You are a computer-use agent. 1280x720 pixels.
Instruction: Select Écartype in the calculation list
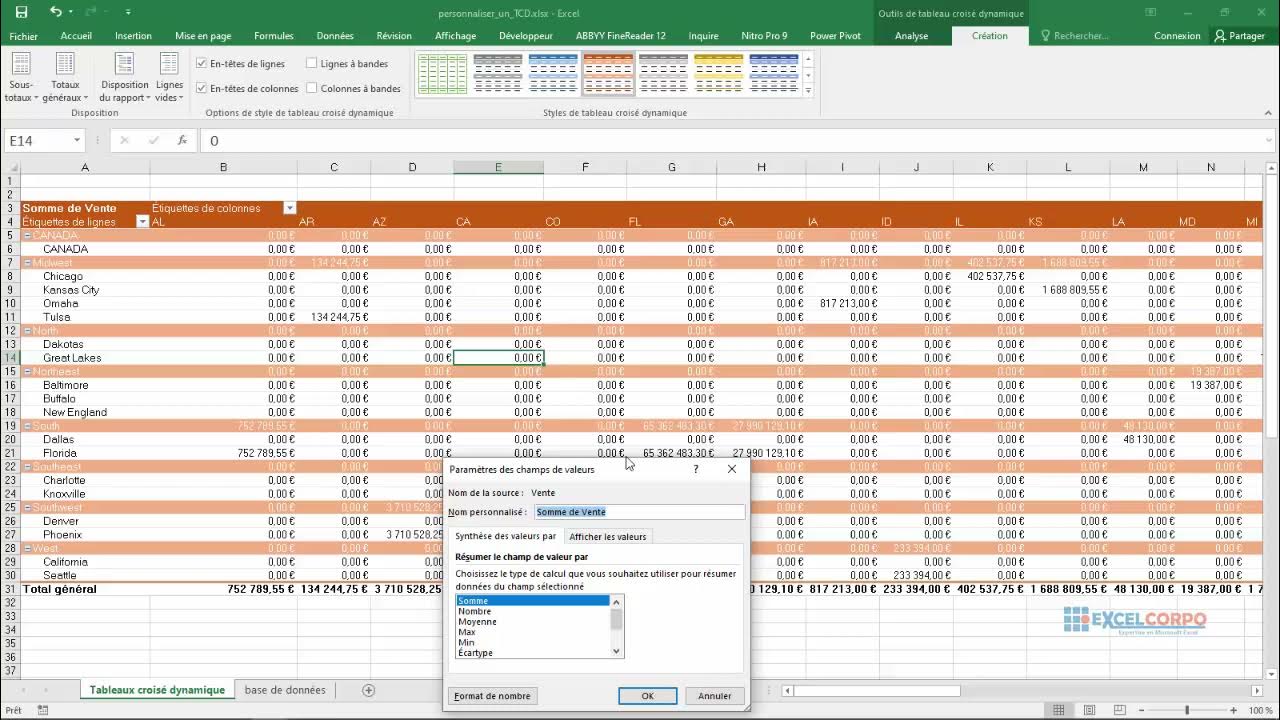coord(534,653)
